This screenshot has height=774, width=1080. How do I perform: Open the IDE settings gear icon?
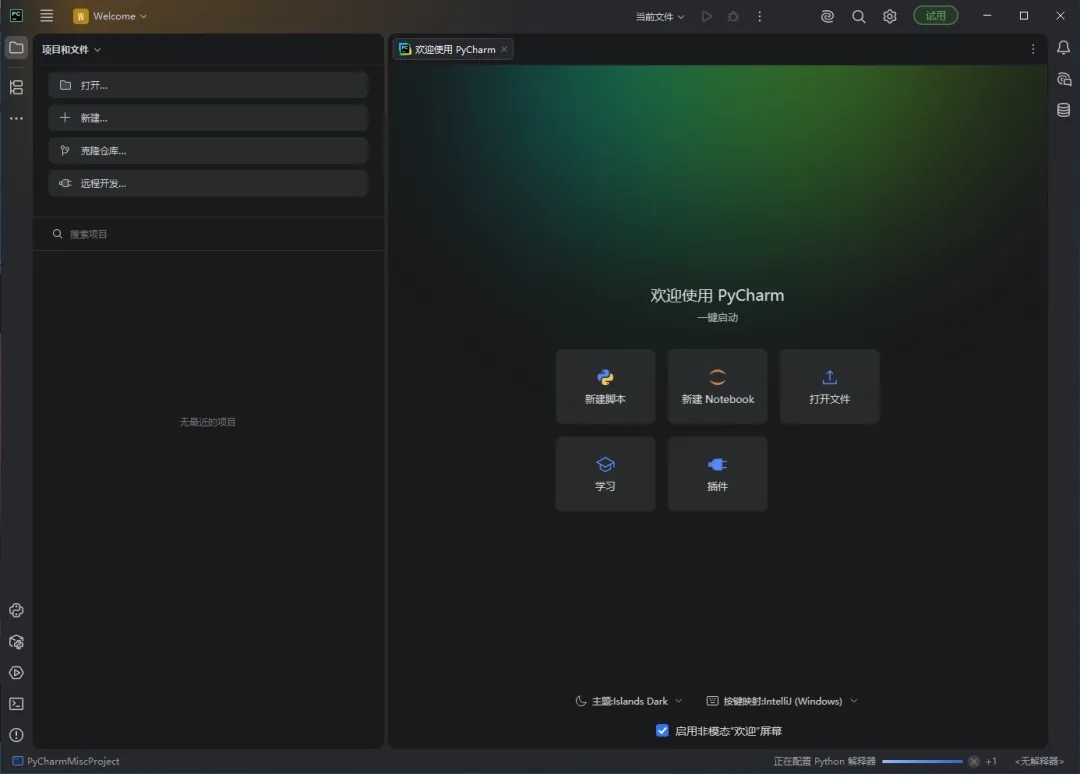(x=890, y=16)
